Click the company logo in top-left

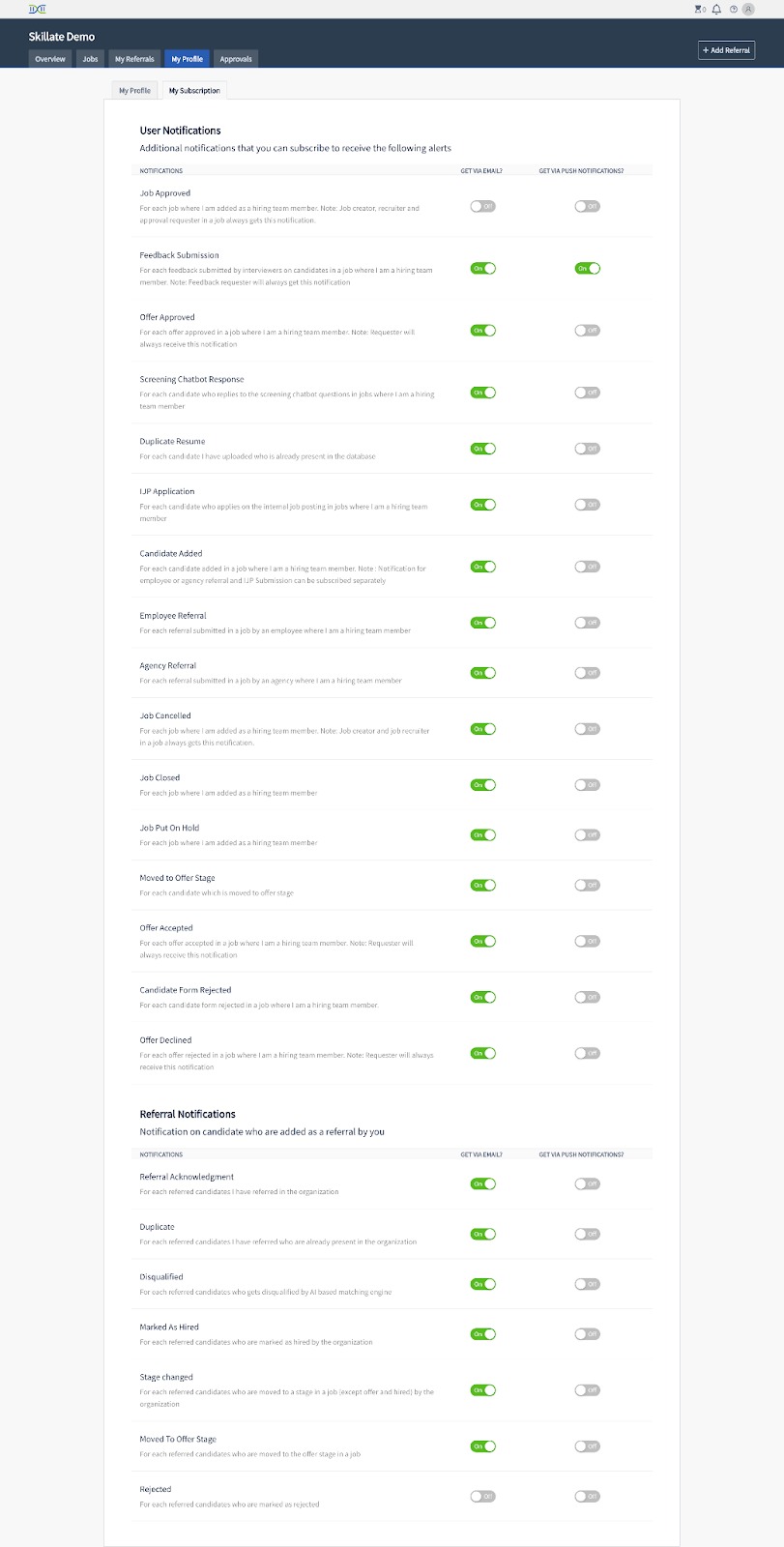click(x=38, y=8)
